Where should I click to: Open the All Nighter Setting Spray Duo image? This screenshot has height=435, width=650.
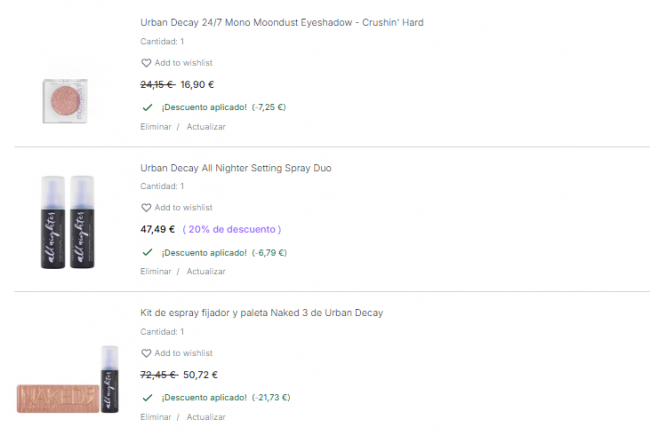(68, 222)
